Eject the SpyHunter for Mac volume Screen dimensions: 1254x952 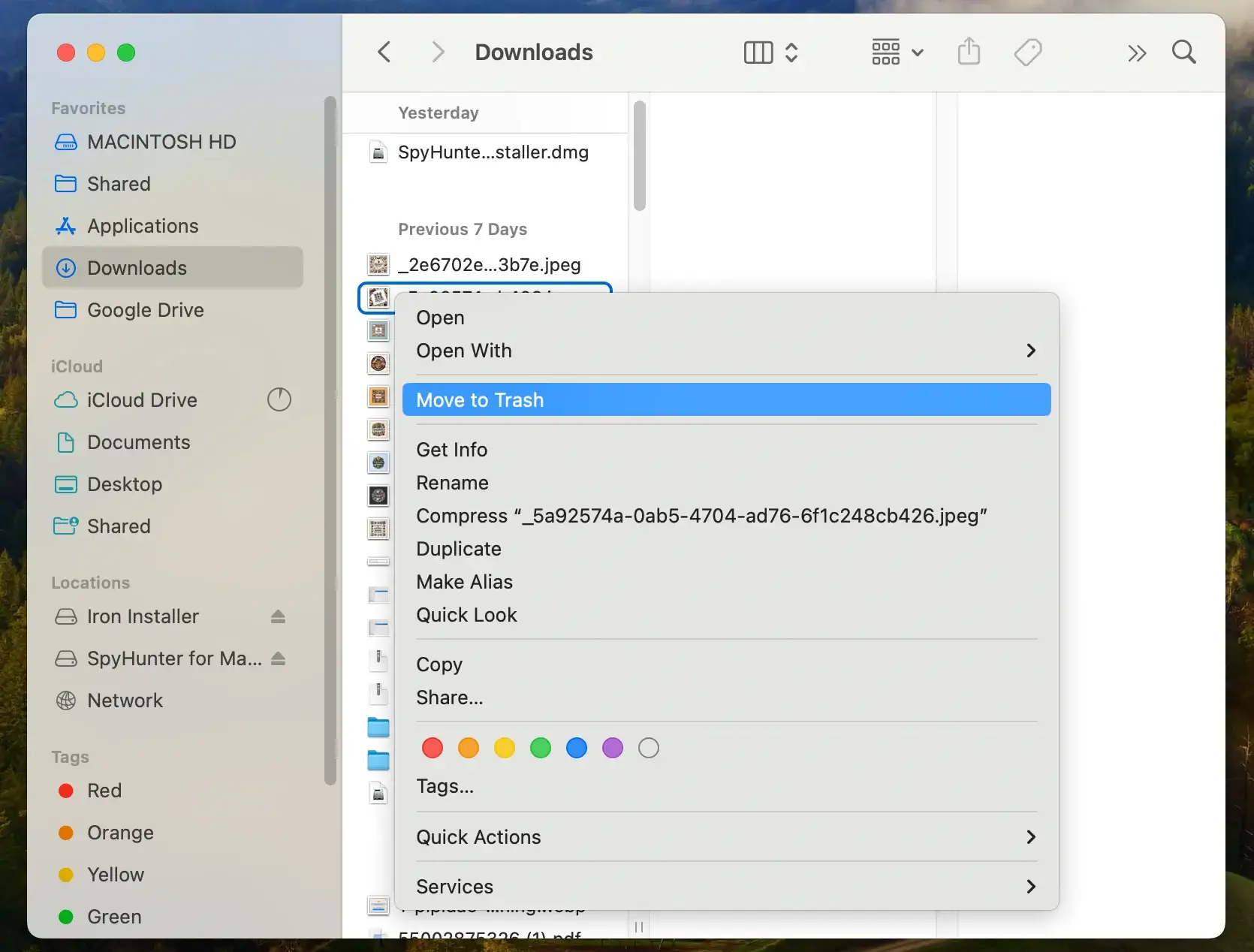click(278, 658)
